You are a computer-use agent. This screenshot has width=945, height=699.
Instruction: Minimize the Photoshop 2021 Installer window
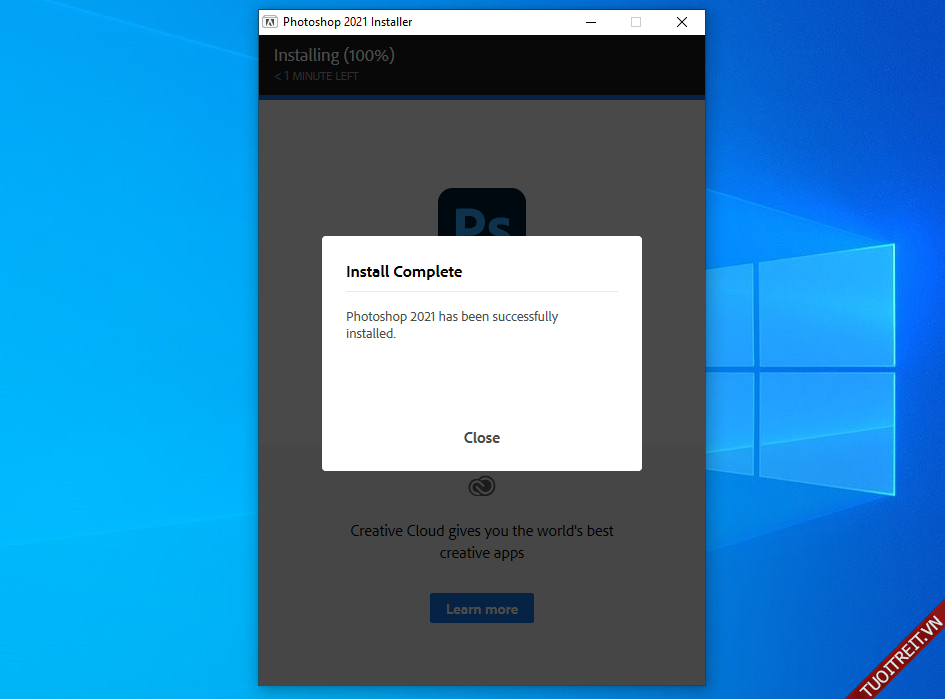[x=590, y=22]
